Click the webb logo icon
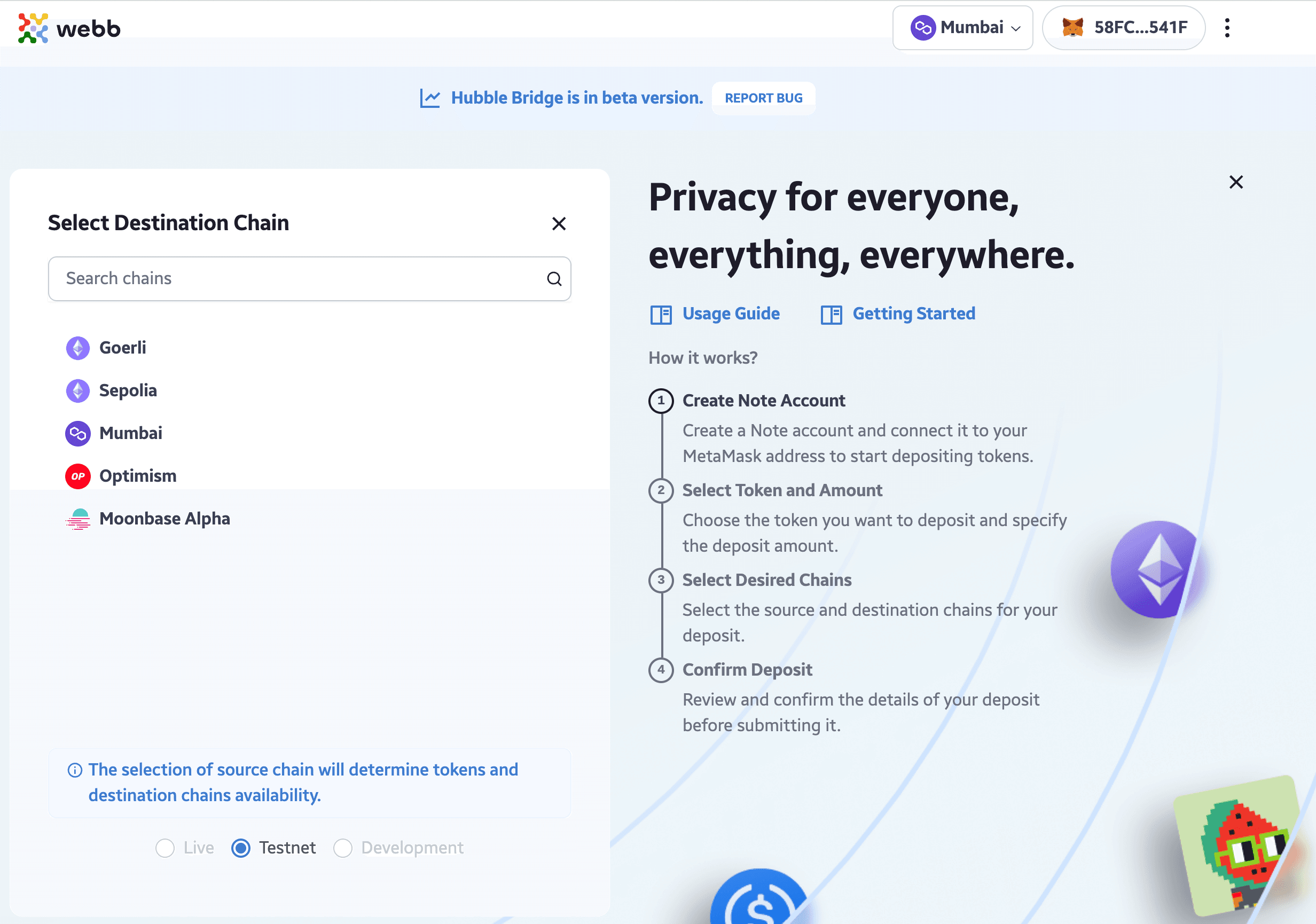 [x=33, y=28]
